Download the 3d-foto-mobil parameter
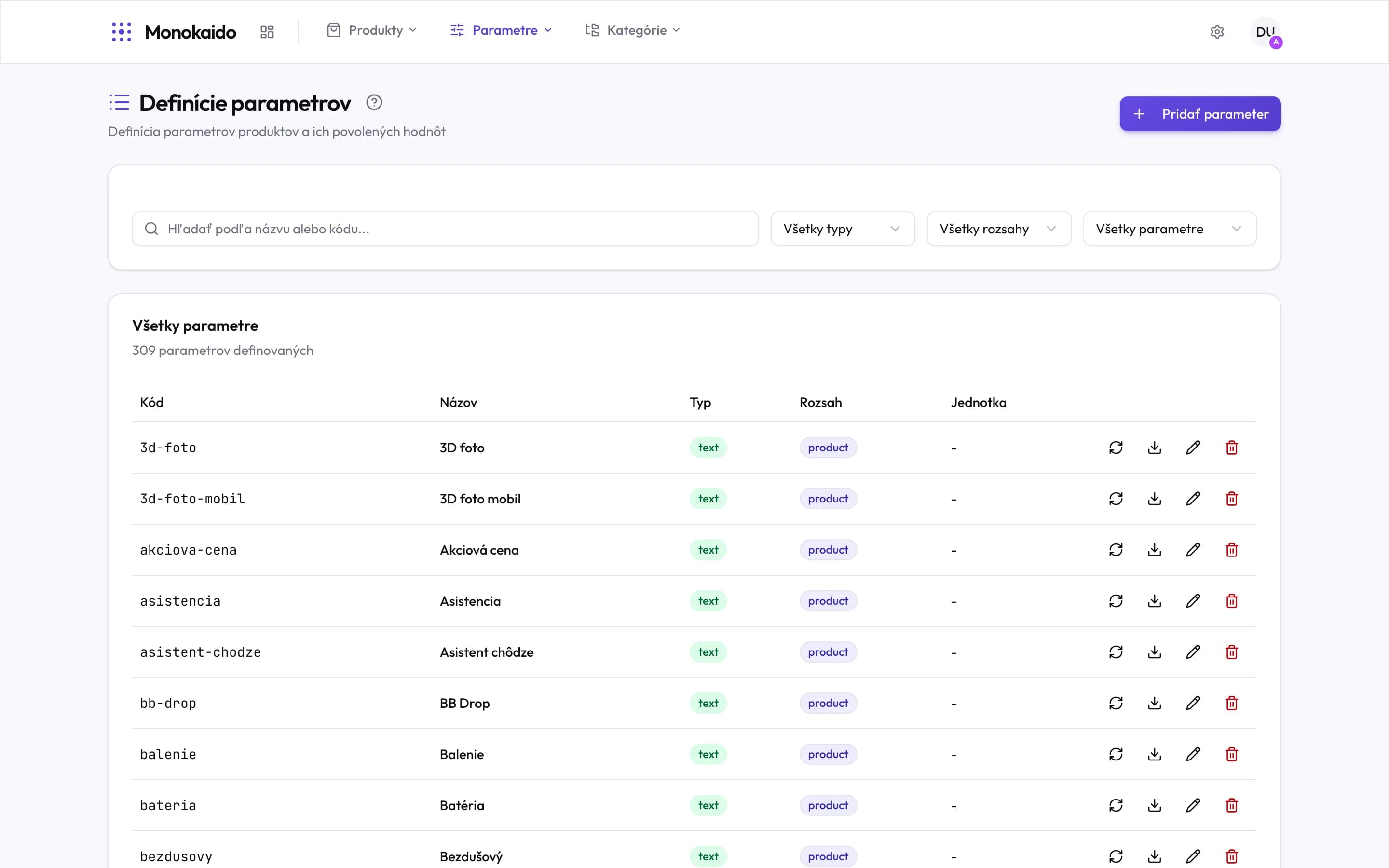 1154,499
